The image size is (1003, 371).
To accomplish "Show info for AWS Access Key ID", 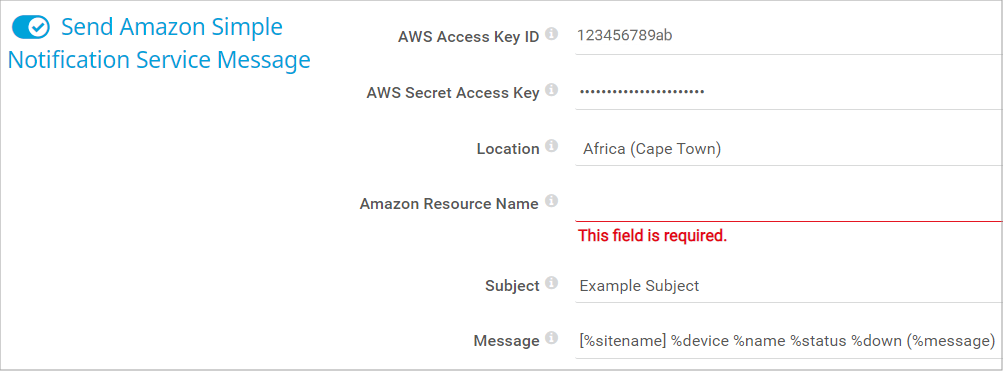I will point(551,33).
